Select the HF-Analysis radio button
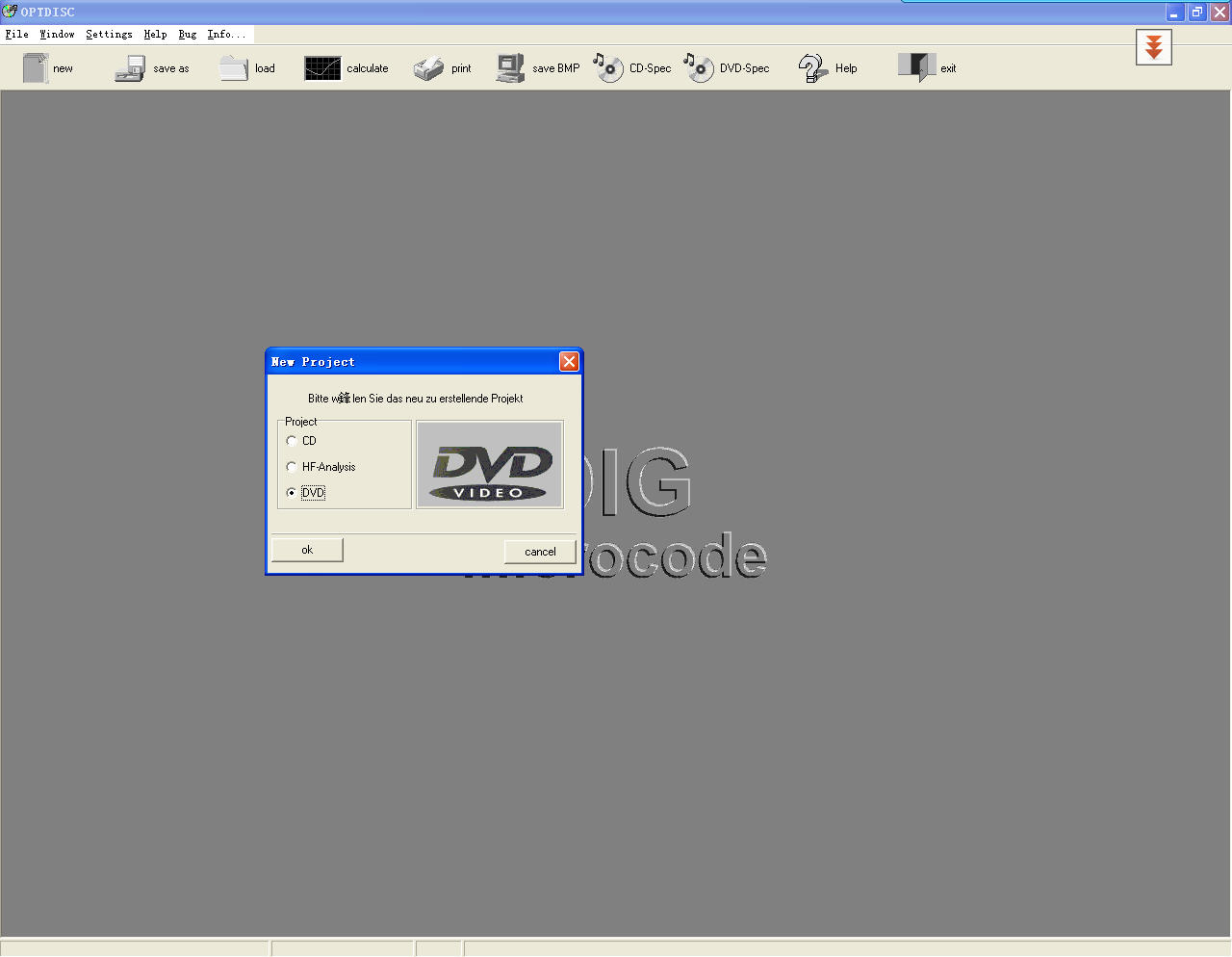This screenshot has height=957, width=1232. click(292, 467)
